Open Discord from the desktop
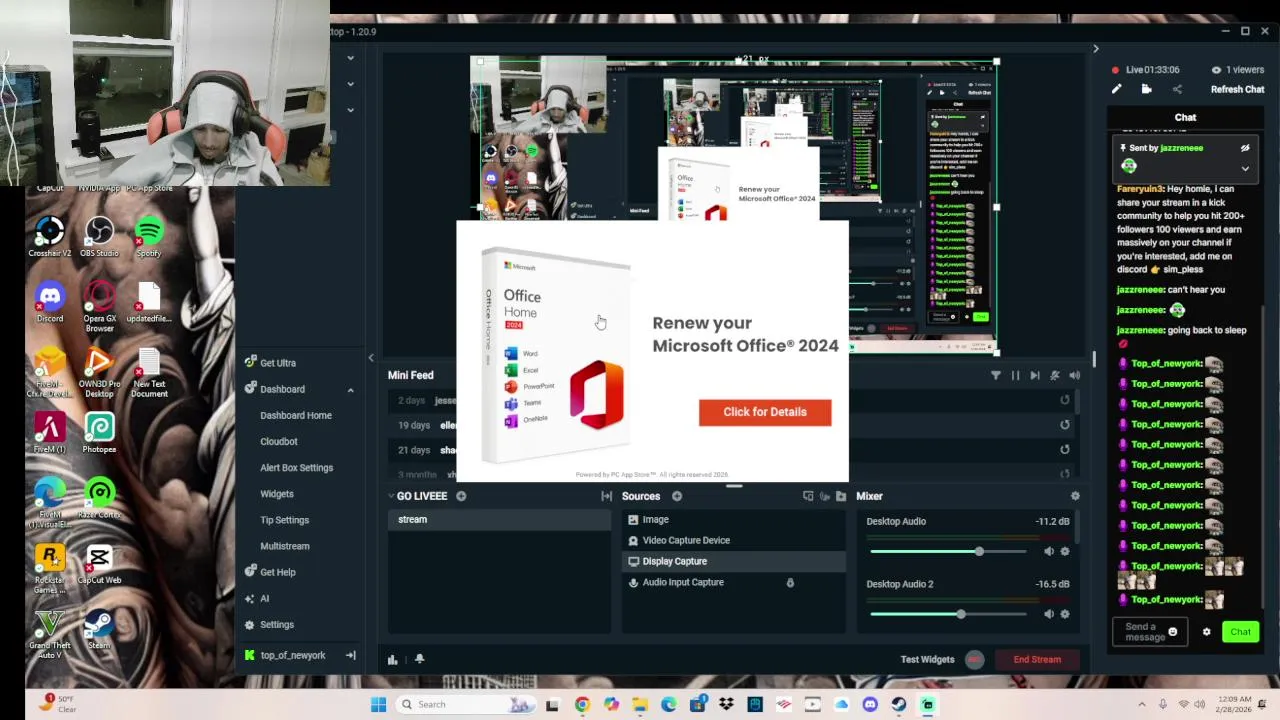The height and width of the screenshot is (720, 1280). (x=50, y=303)
